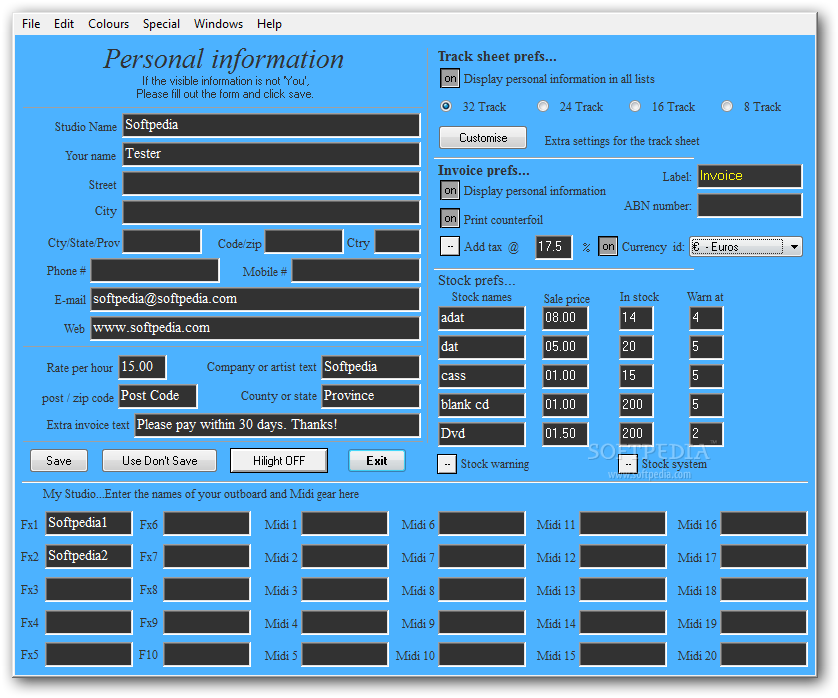Image resolution: width=838 pixels, height=698 pixels.
Task: Click the Midi 5 field
Action: [x=345, y=655]
